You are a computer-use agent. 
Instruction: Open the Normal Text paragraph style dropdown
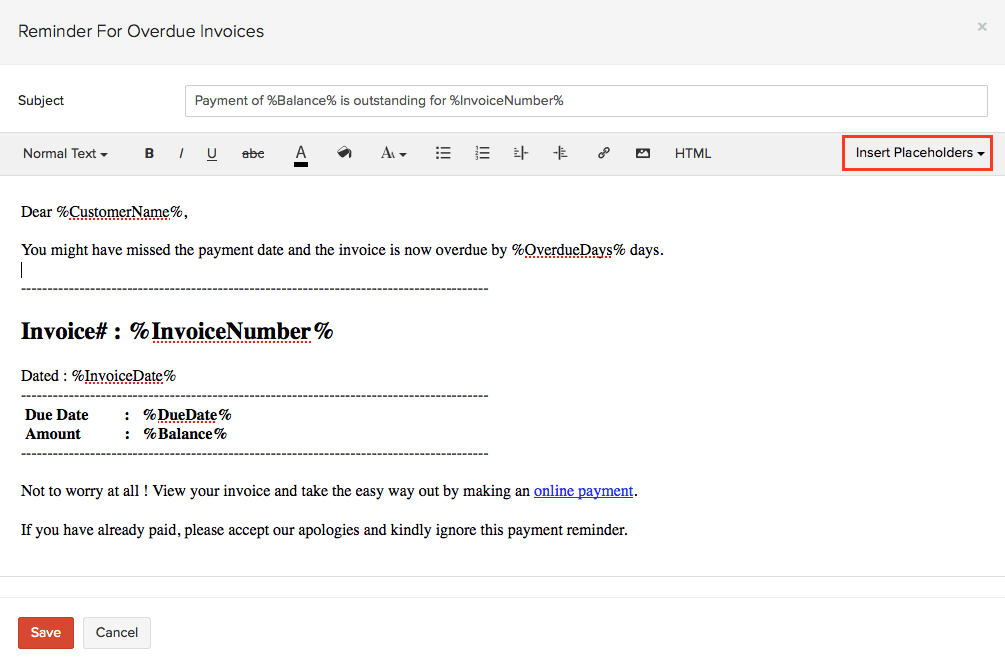(x=64, y=153)
